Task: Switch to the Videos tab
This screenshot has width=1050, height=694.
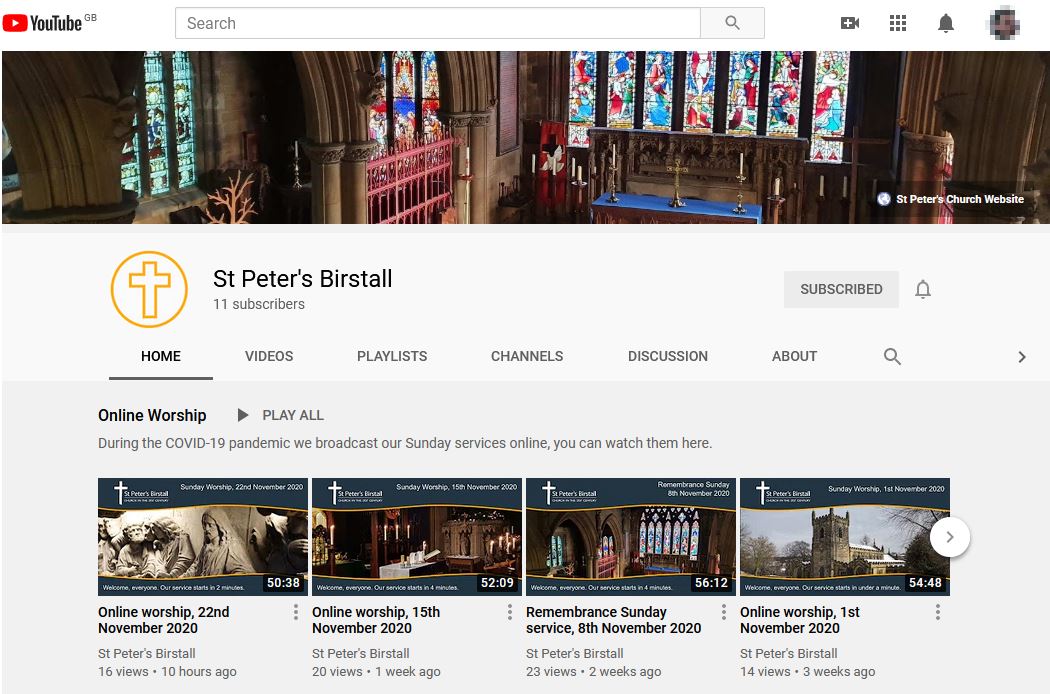Action: point(269,356)
